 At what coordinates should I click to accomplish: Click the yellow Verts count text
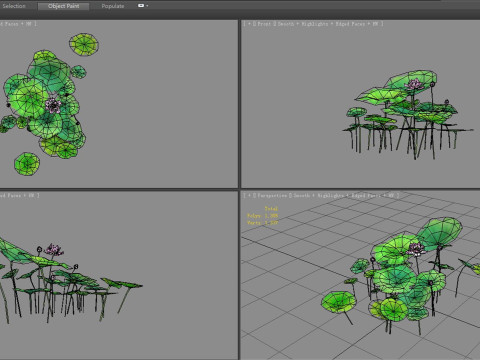pyautogui.click(x=262, y=222)
